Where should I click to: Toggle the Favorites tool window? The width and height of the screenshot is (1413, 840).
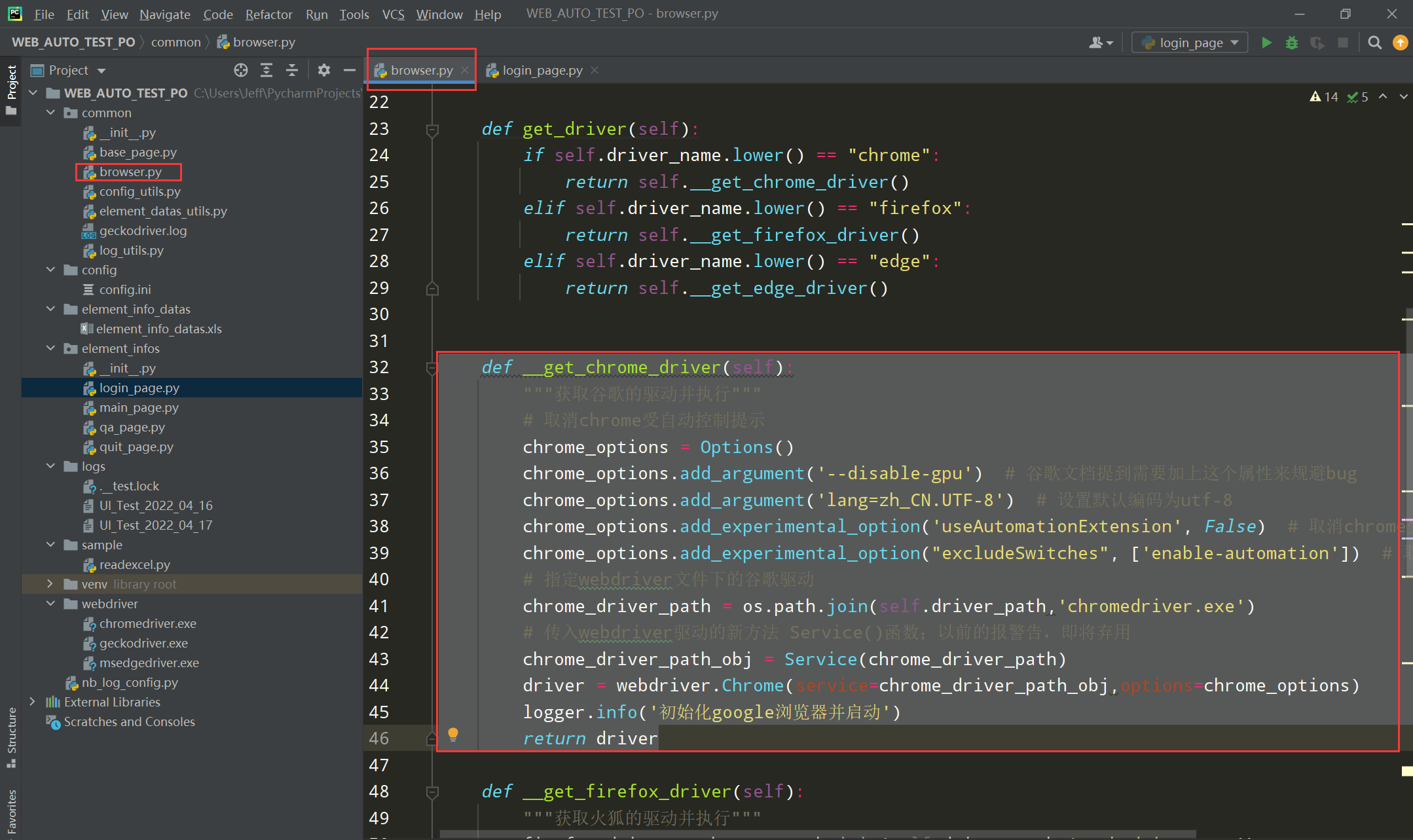(11, 812)
